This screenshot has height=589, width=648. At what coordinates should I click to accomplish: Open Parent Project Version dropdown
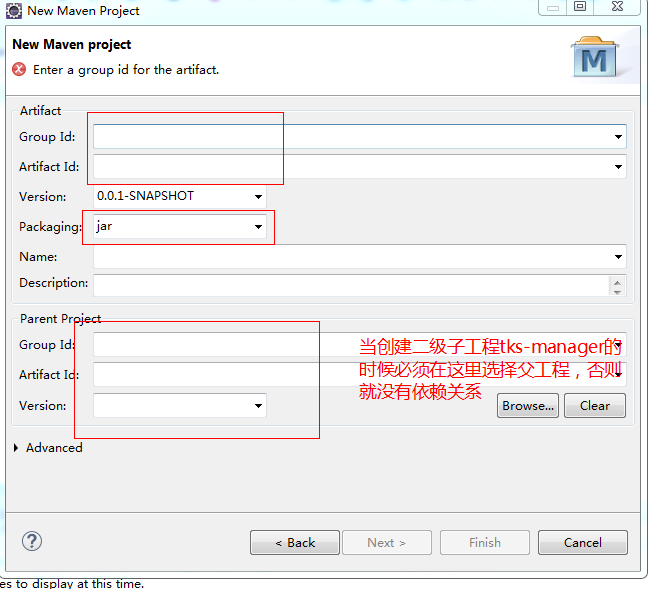click(x=258, y=405)
